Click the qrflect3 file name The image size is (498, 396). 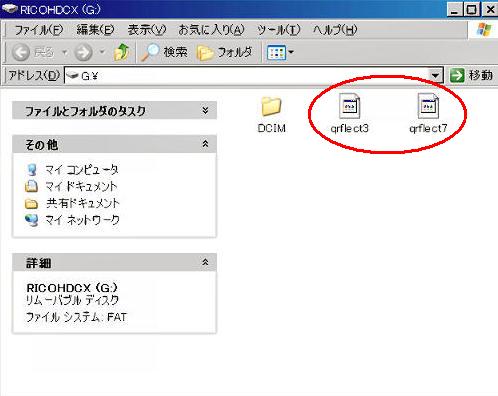click(x=349, y=128)
